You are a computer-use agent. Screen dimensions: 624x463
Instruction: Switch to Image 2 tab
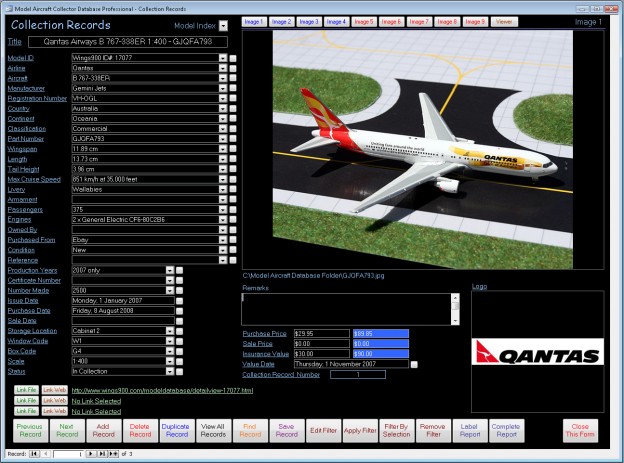(281, 22)
